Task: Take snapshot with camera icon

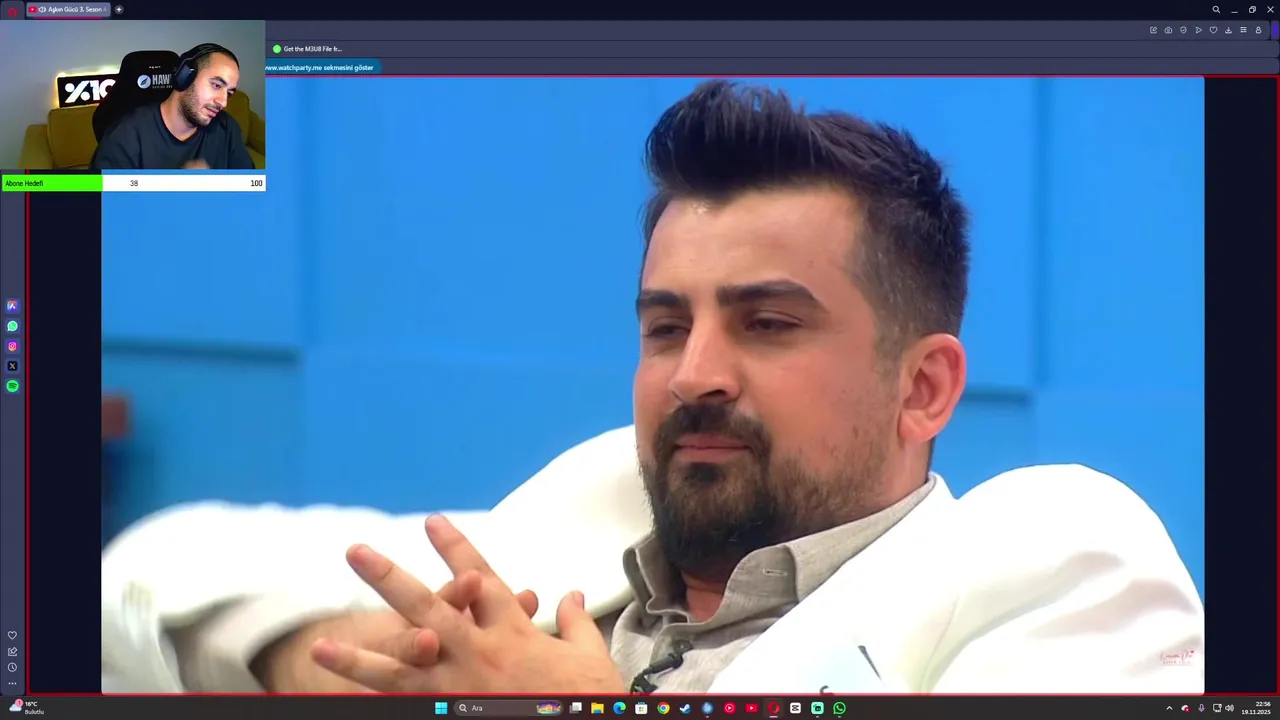Action: [1168, 30]
